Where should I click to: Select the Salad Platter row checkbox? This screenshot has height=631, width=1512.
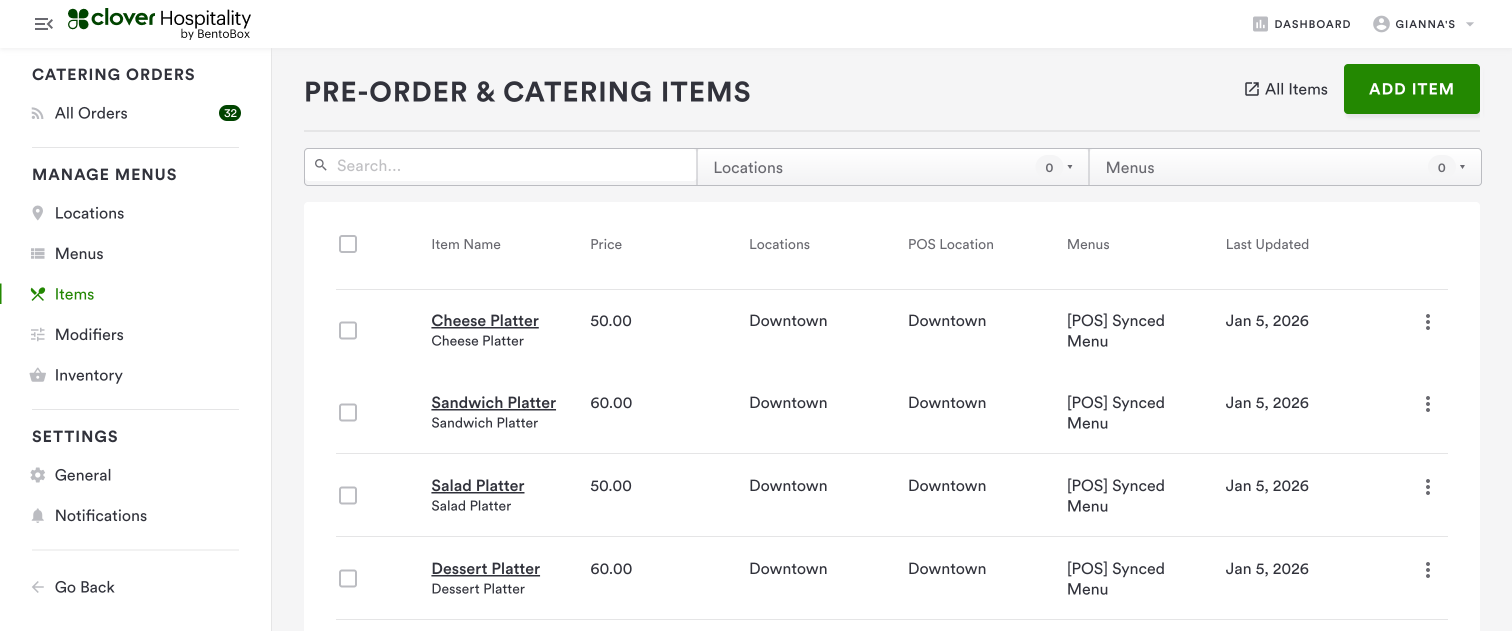(x=348, y=495)
